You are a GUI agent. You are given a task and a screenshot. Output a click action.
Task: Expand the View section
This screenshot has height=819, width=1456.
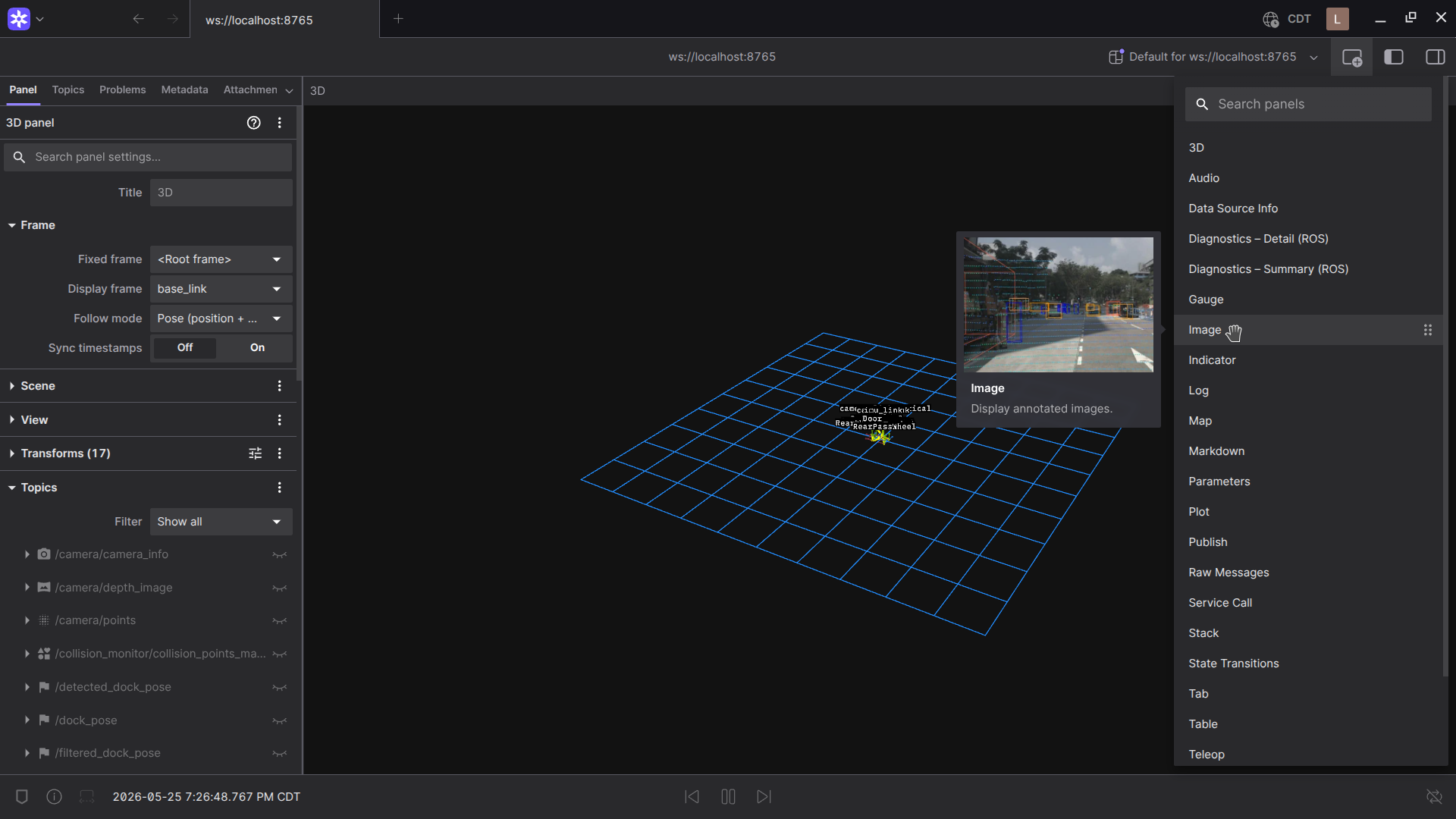click(12, 420)
